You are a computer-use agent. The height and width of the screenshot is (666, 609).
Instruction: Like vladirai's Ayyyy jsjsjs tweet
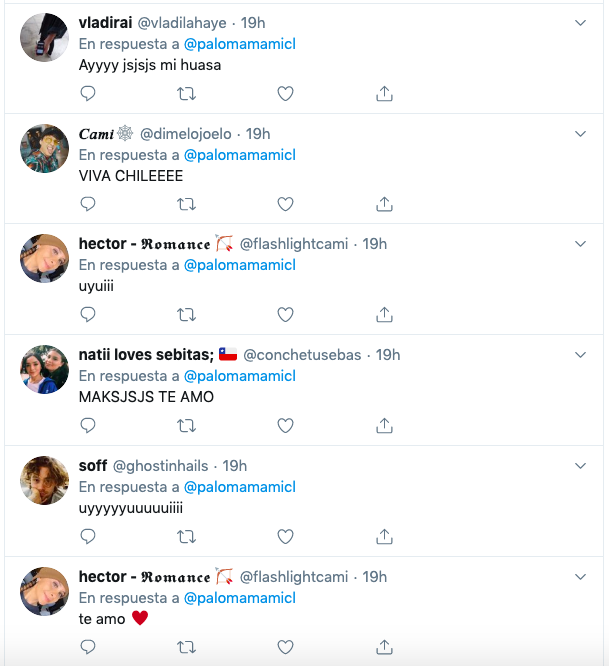pos(285,93)
